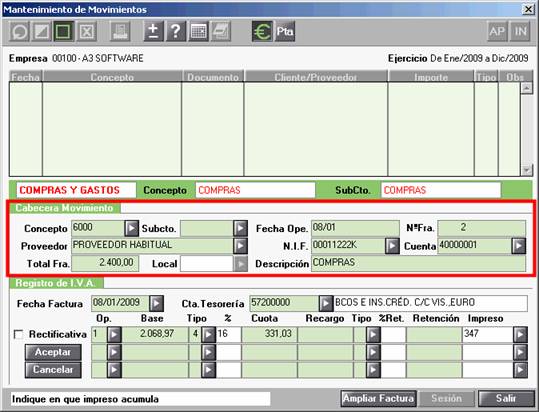Image resolution: width=539 pixels, height=412 pixels.
Task: Click the Total Fra. field showing 2.400,00
Action: tap(105, 264)
